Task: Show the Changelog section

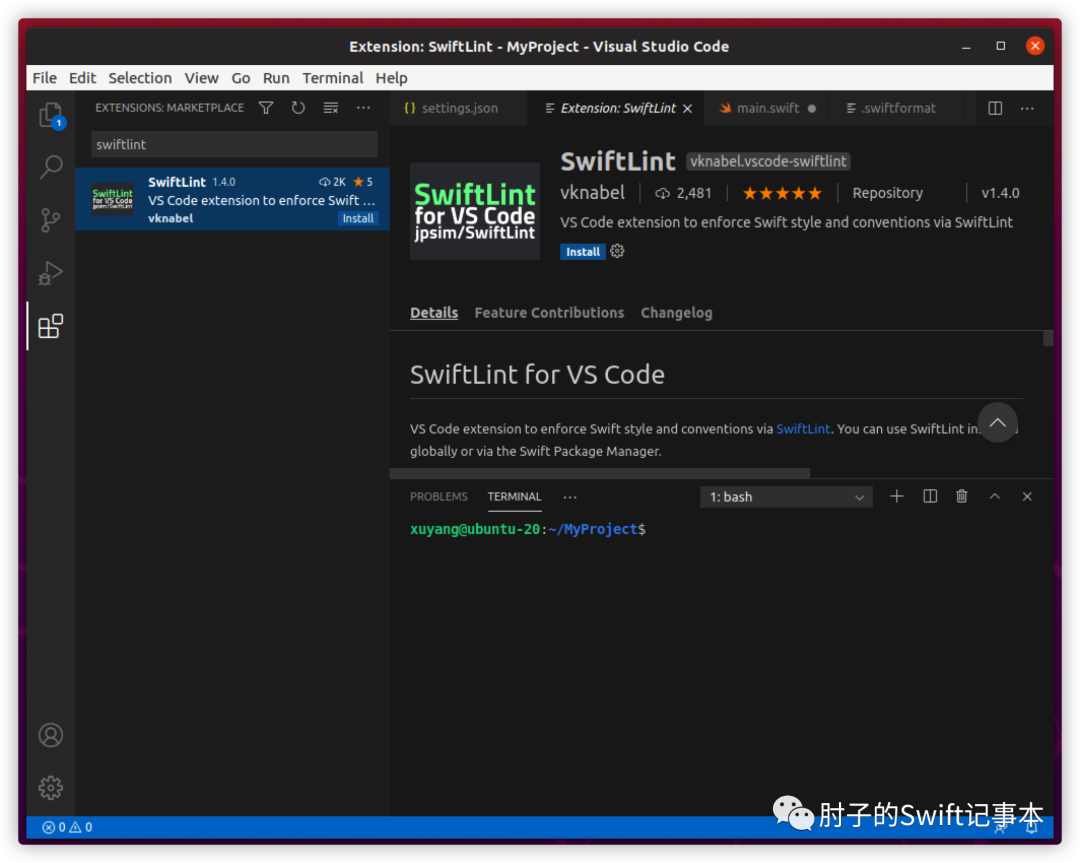Action: [676, 313]
